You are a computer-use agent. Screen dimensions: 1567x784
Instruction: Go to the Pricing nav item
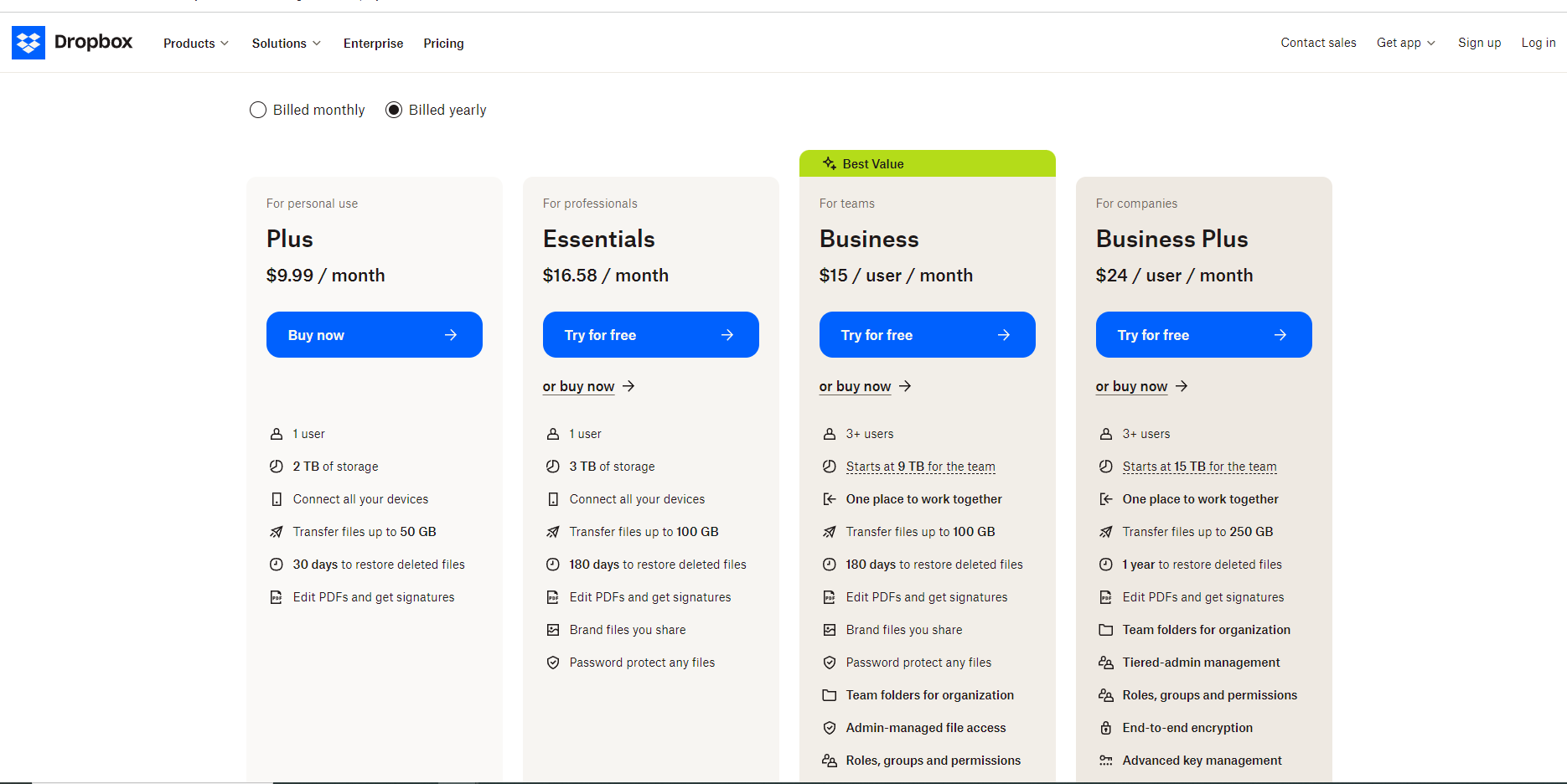click(443, 44)
